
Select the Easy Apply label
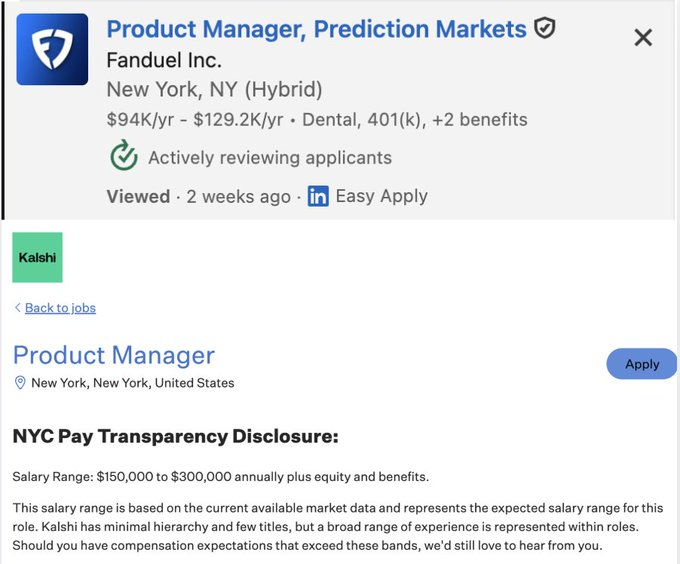(x=382, y=196)
